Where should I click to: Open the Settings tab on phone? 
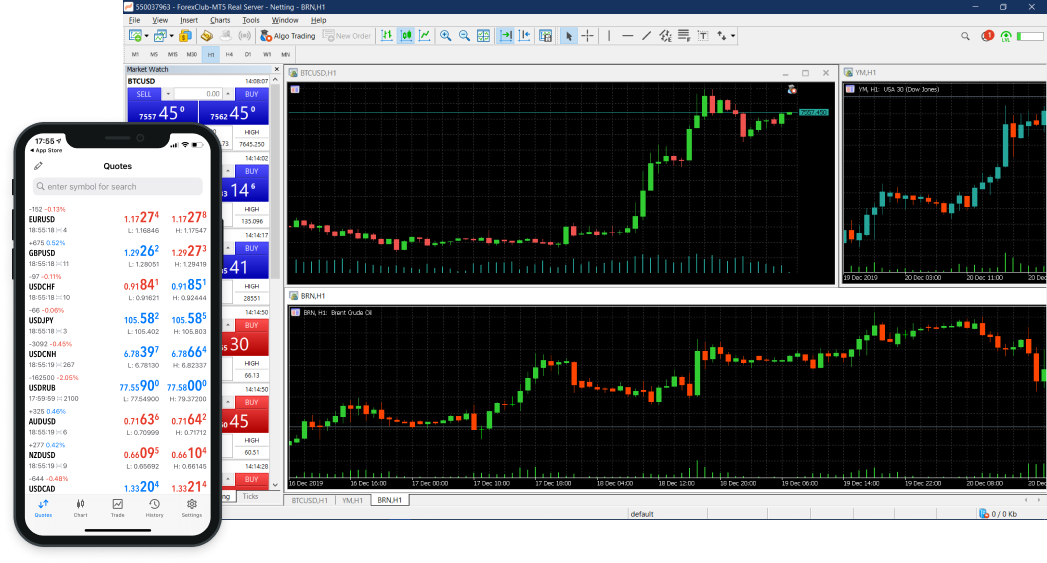(x=192, y=508)
